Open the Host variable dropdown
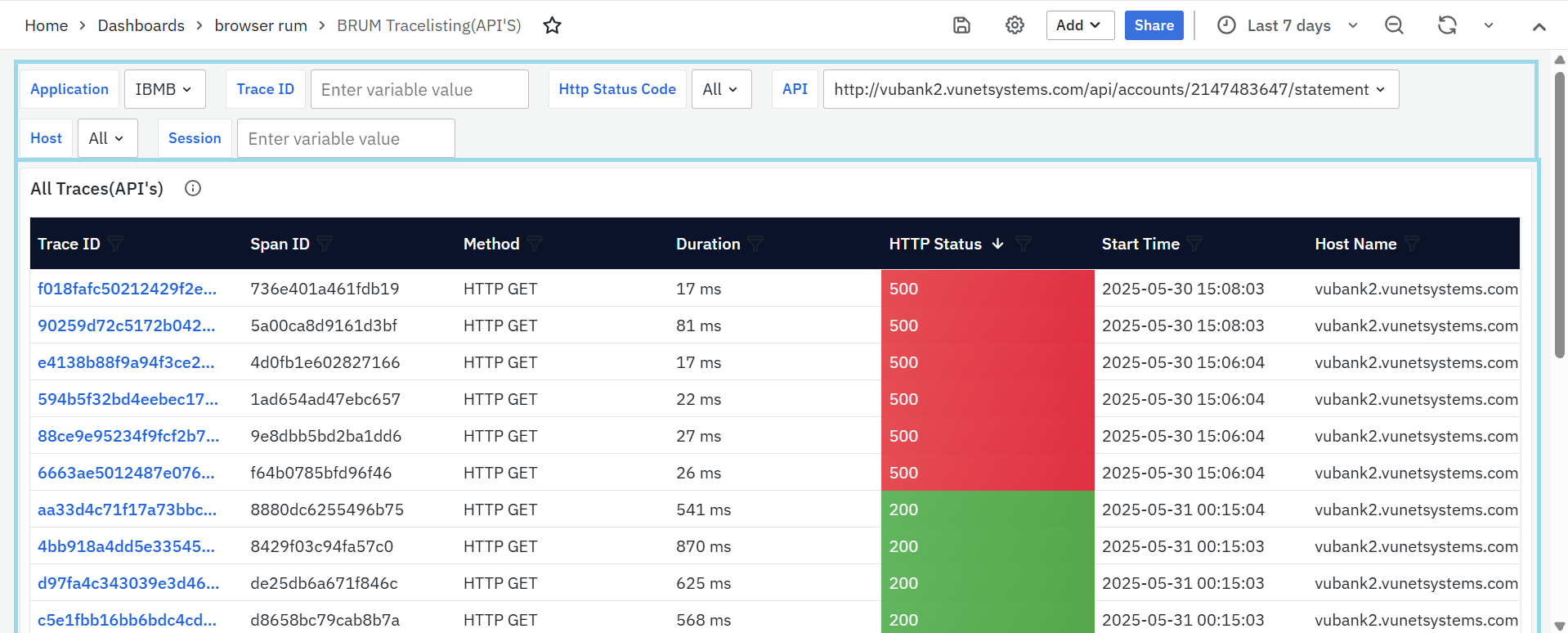This screenshot has width=1568, height=633. (x=107, y=138)
